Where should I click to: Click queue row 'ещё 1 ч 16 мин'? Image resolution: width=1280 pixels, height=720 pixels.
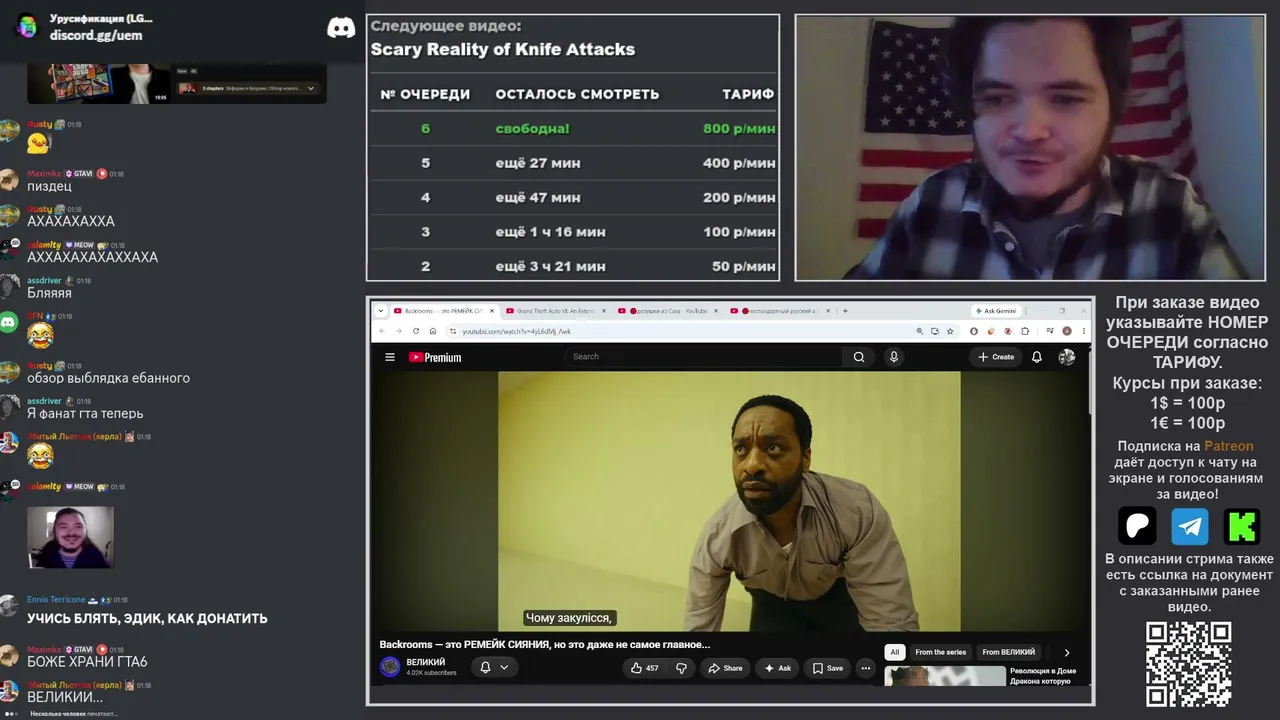coord(573,232)
